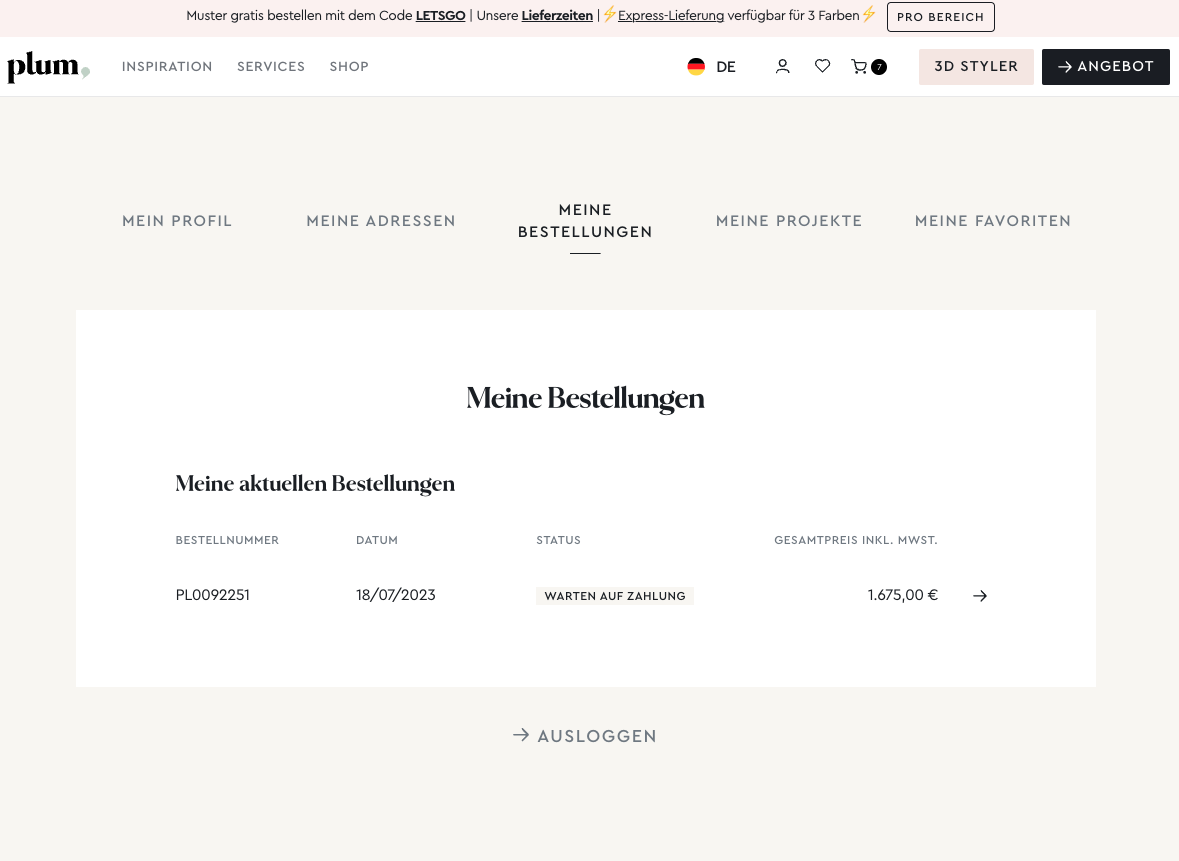Switch to Meine Adressen tab

click(381, 221)
